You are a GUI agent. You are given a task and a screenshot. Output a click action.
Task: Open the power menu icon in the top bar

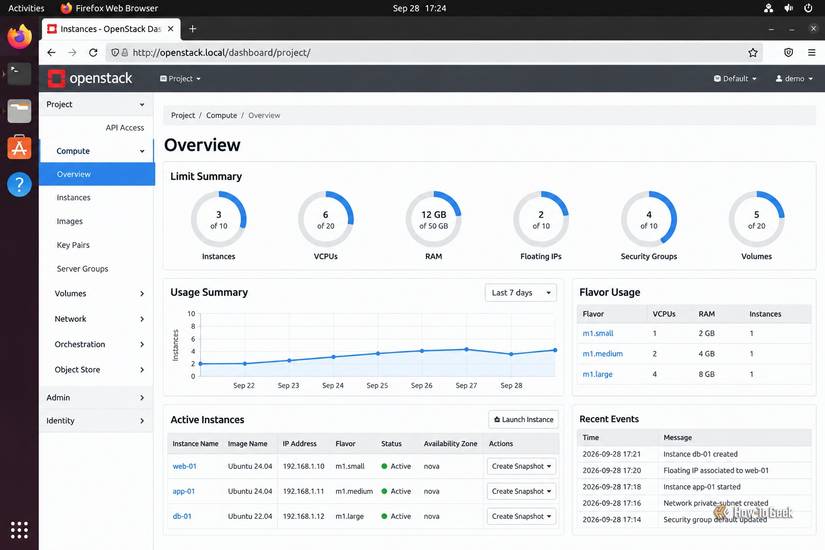pos(808,8)
